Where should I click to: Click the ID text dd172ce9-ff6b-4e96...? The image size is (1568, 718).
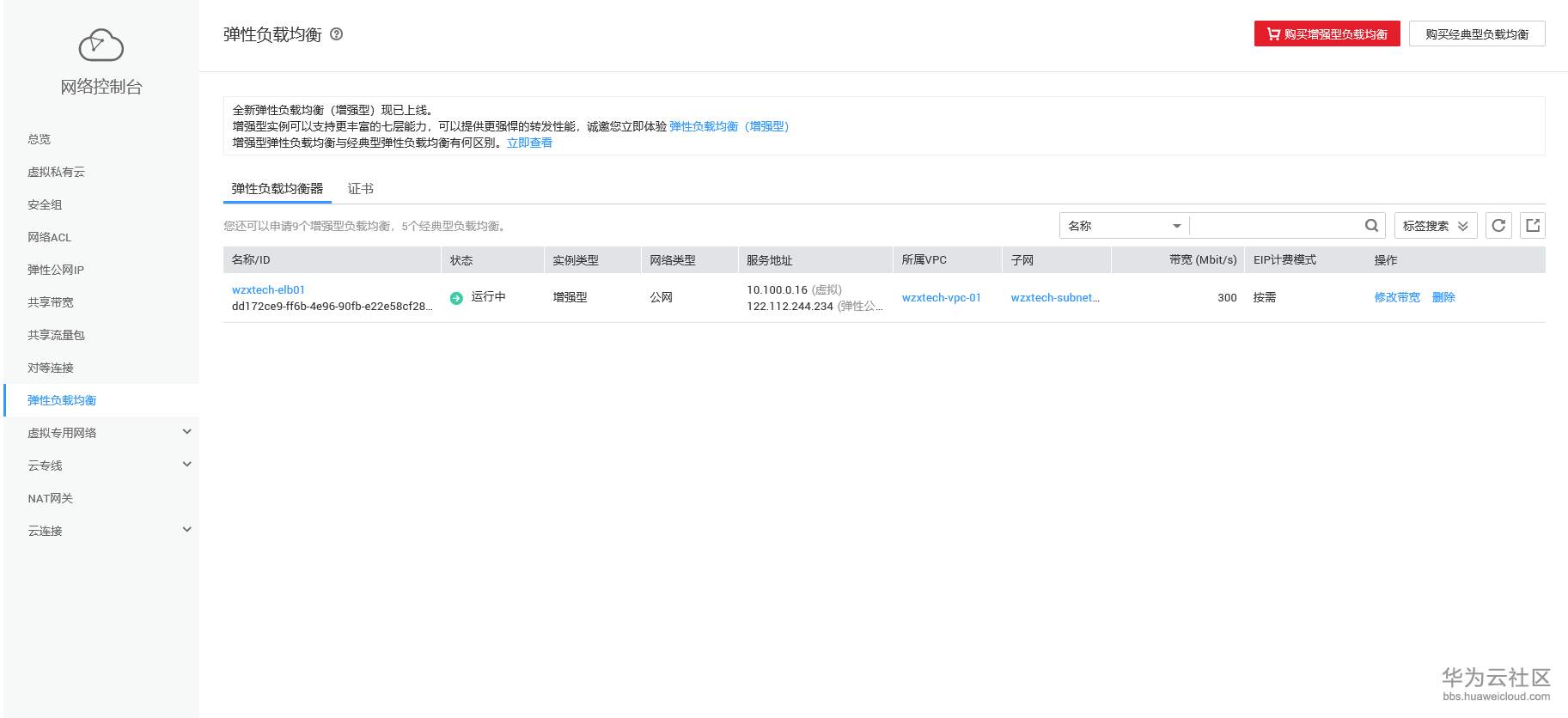[x=332, y=306]
